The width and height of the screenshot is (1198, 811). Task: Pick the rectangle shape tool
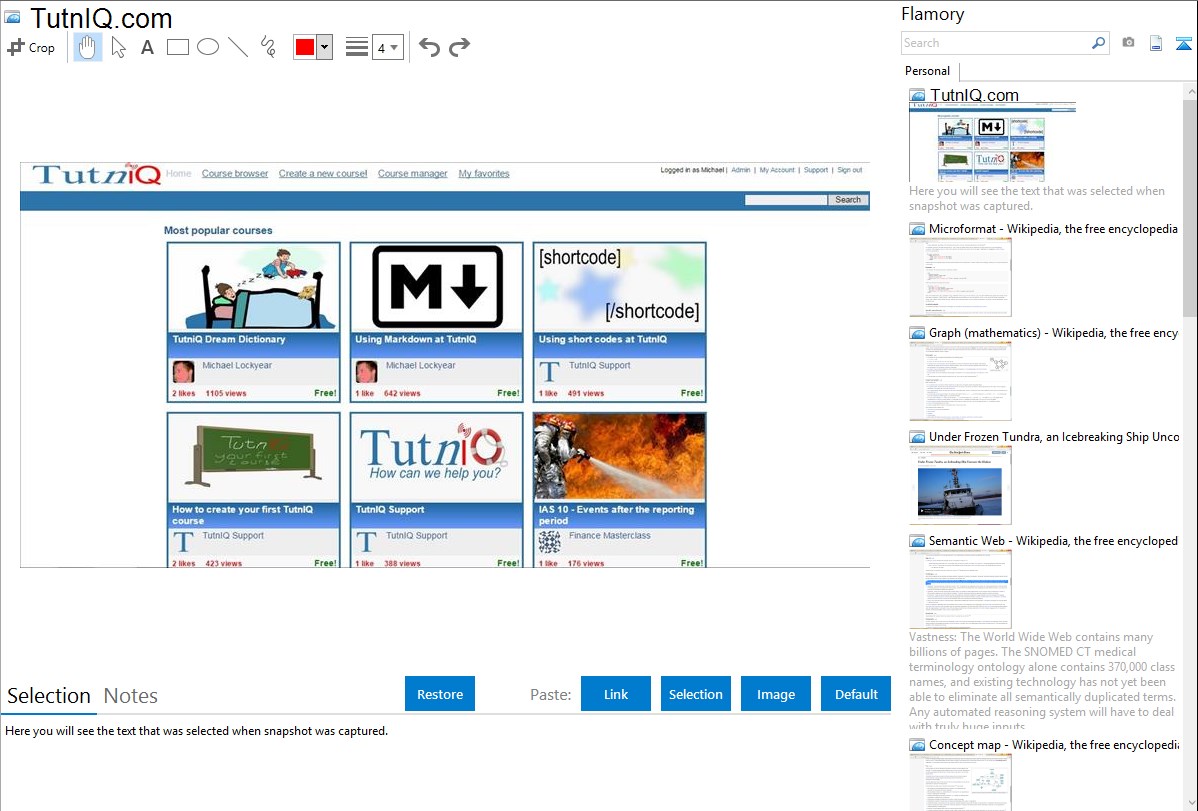click(x=178, y=47)
